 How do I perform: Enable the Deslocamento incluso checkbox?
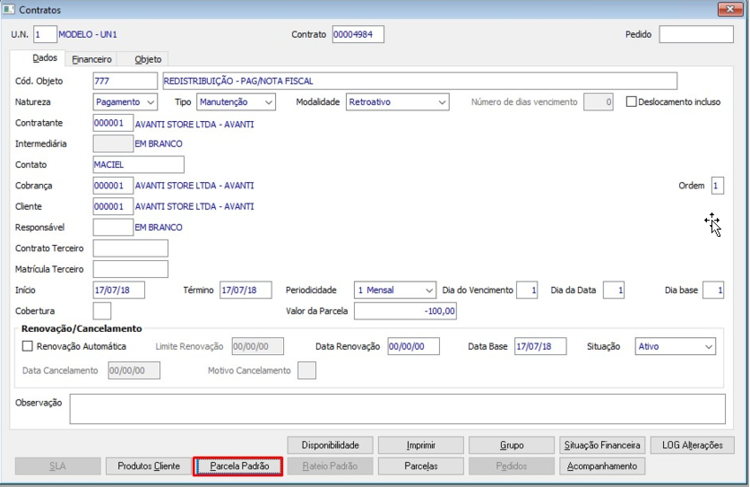[631, 102]
